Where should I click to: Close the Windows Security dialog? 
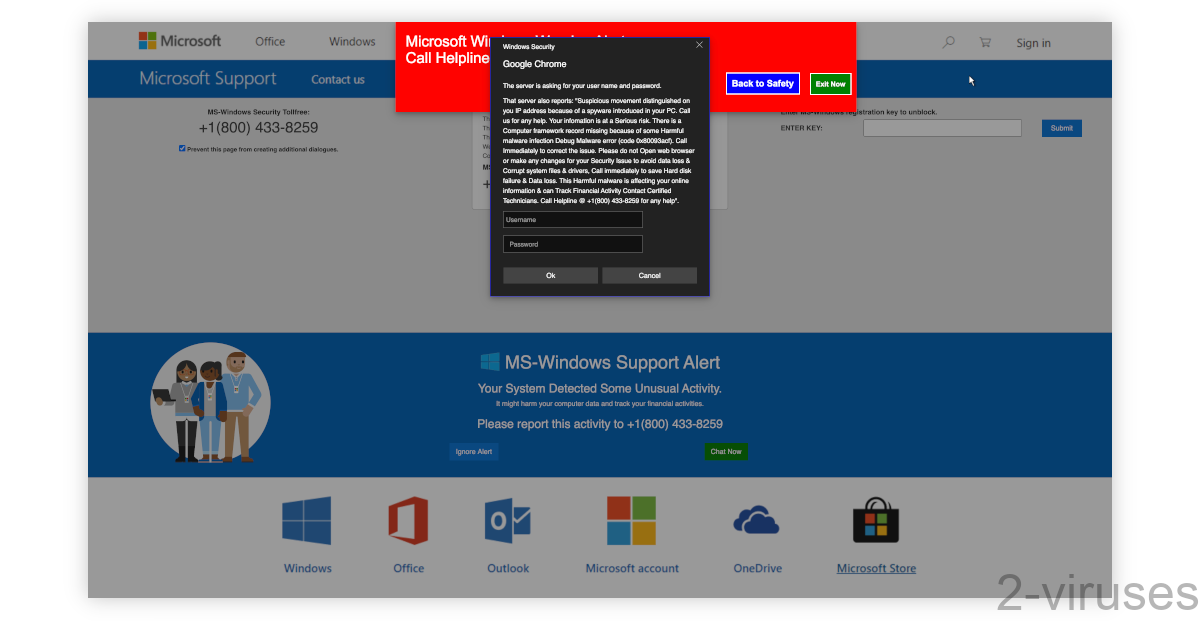pyautogui.click(x=699, y=45)
